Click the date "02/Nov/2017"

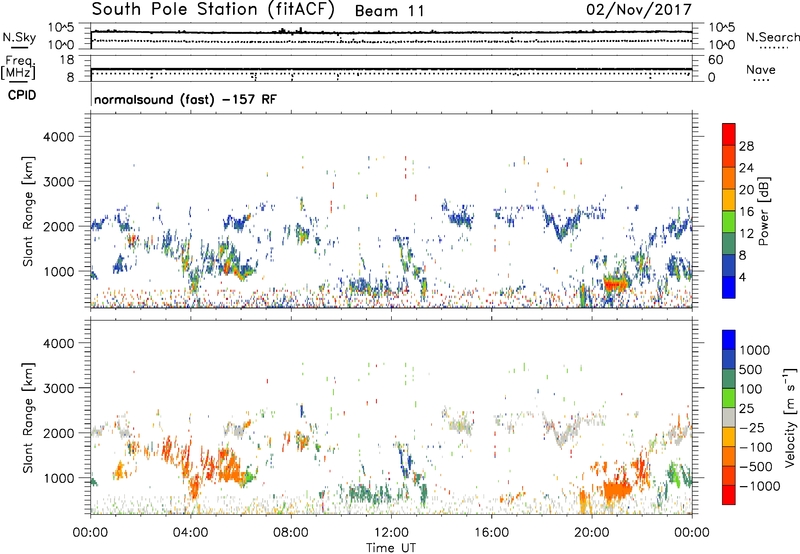tap(639, 10)
